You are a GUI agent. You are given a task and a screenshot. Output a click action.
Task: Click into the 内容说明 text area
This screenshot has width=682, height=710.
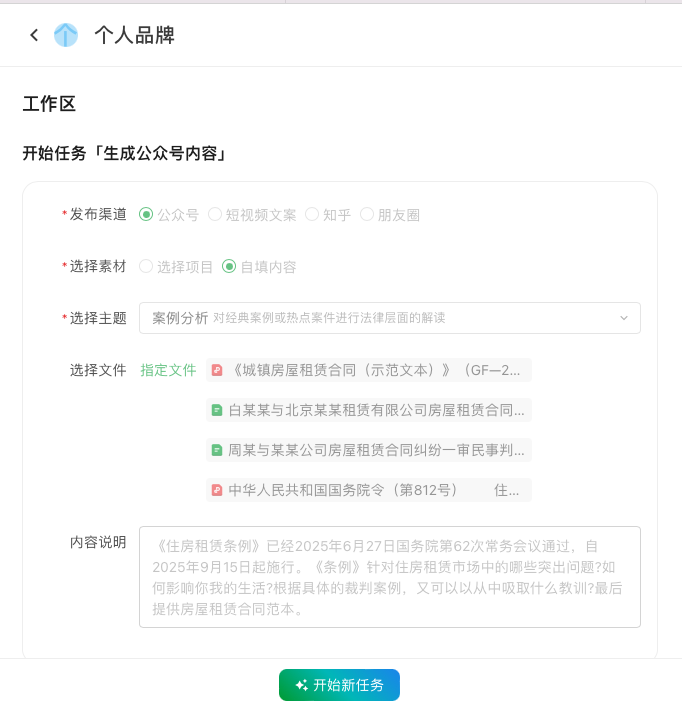pos(389,577)
